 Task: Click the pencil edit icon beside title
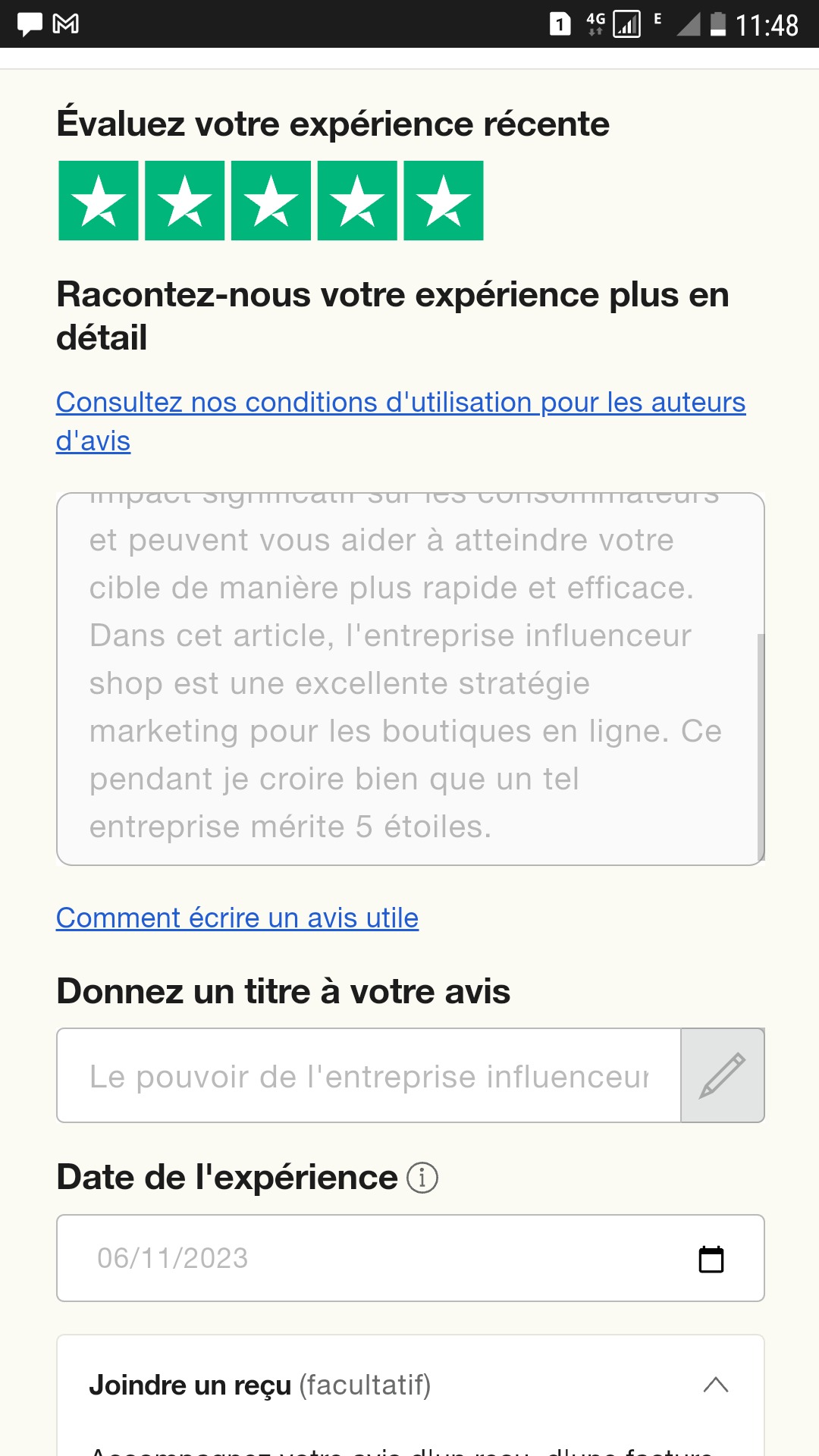click(x=722, y=1075)
